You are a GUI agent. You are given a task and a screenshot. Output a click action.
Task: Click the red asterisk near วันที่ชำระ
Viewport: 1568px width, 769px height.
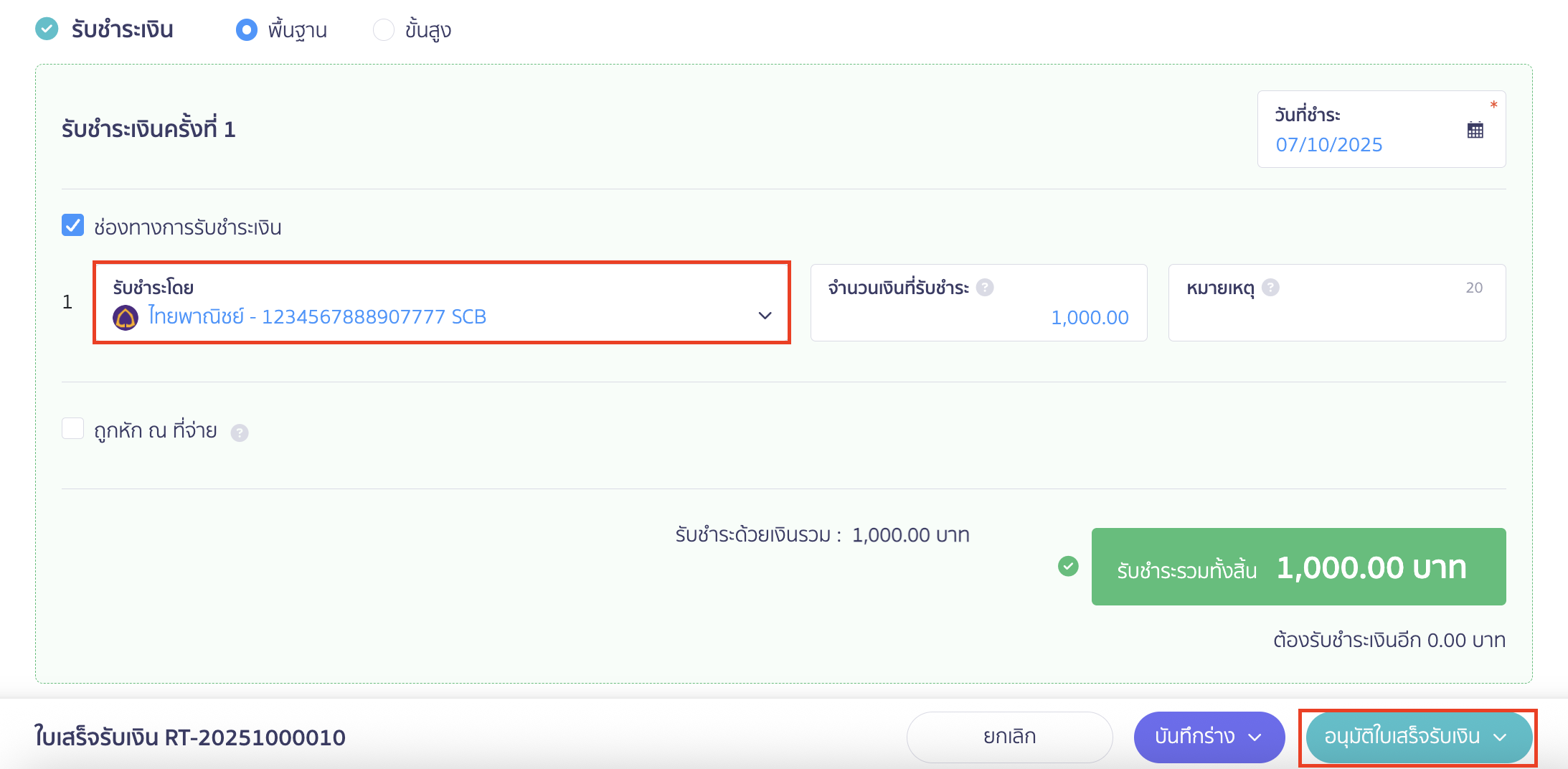(1493, 105)
